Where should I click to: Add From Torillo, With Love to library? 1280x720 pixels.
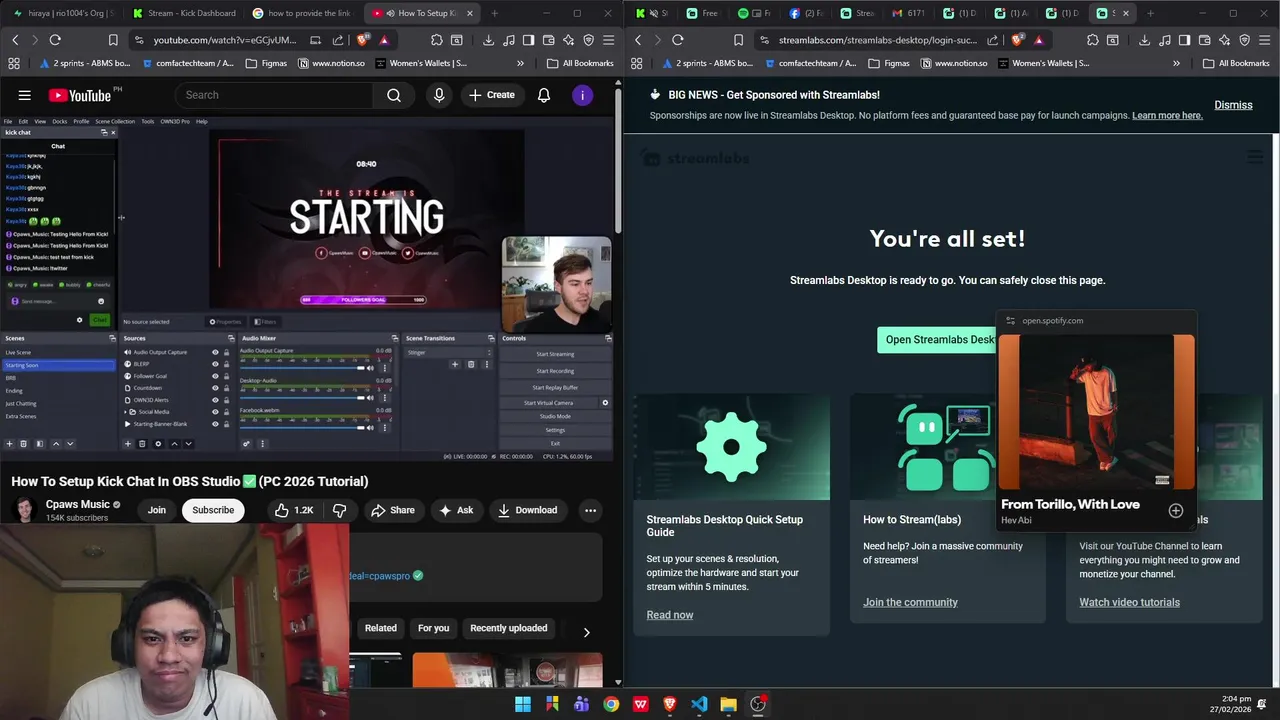point(1176,511)
